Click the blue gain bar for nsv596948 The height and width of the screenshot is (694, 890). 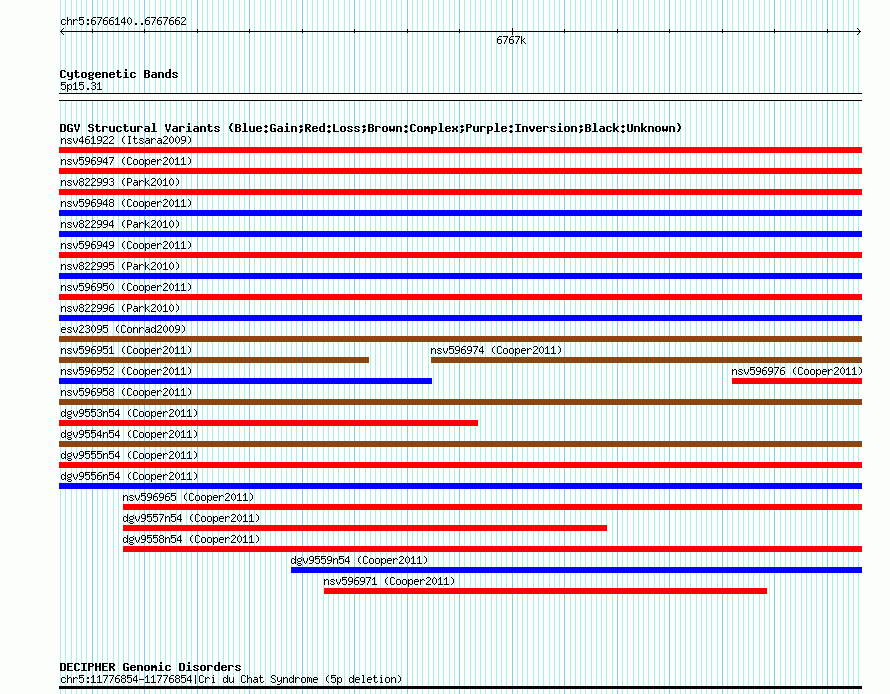point(460,213)
